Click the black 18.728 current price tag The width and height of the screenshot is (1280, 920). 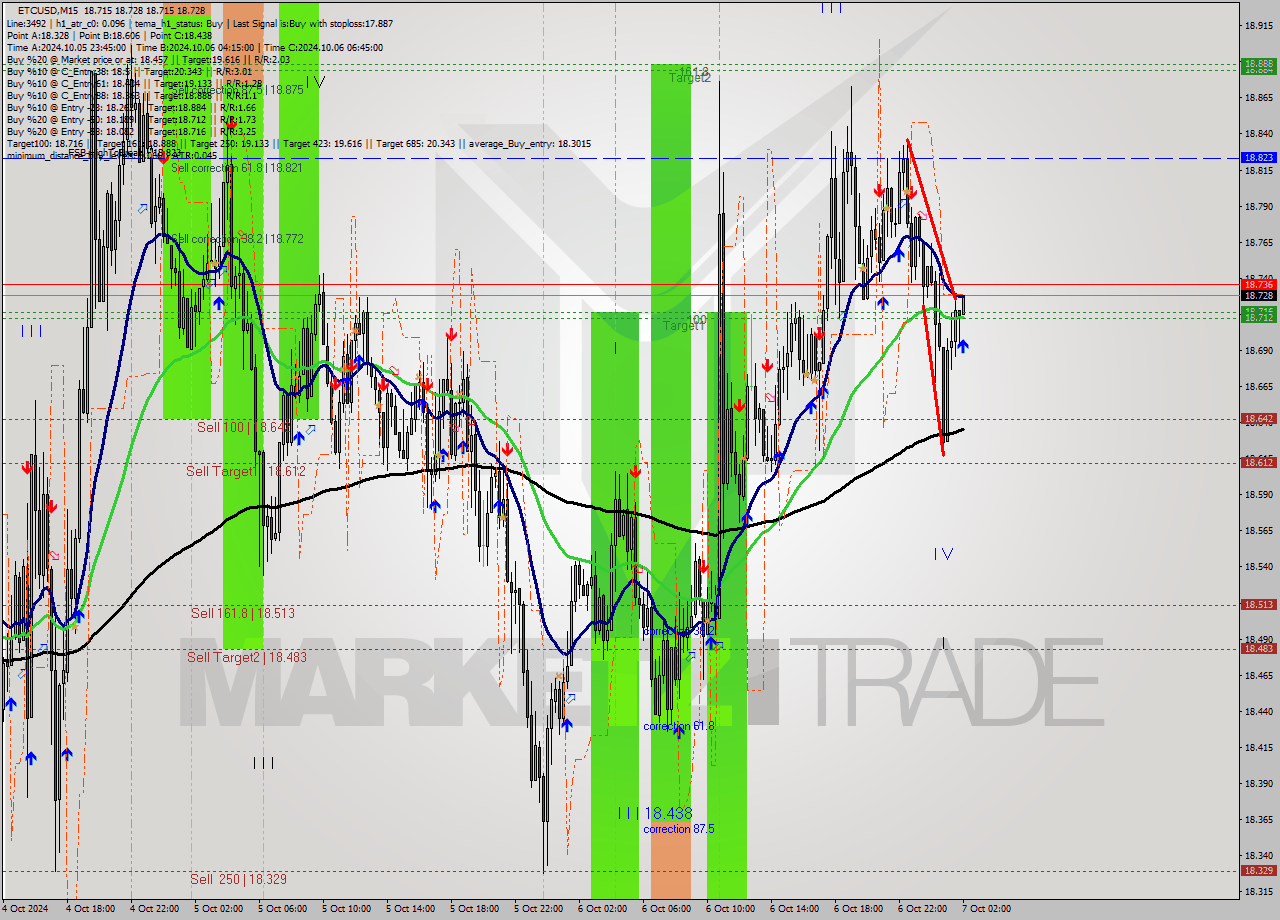pyautogui.click(x=1258, y=296)
